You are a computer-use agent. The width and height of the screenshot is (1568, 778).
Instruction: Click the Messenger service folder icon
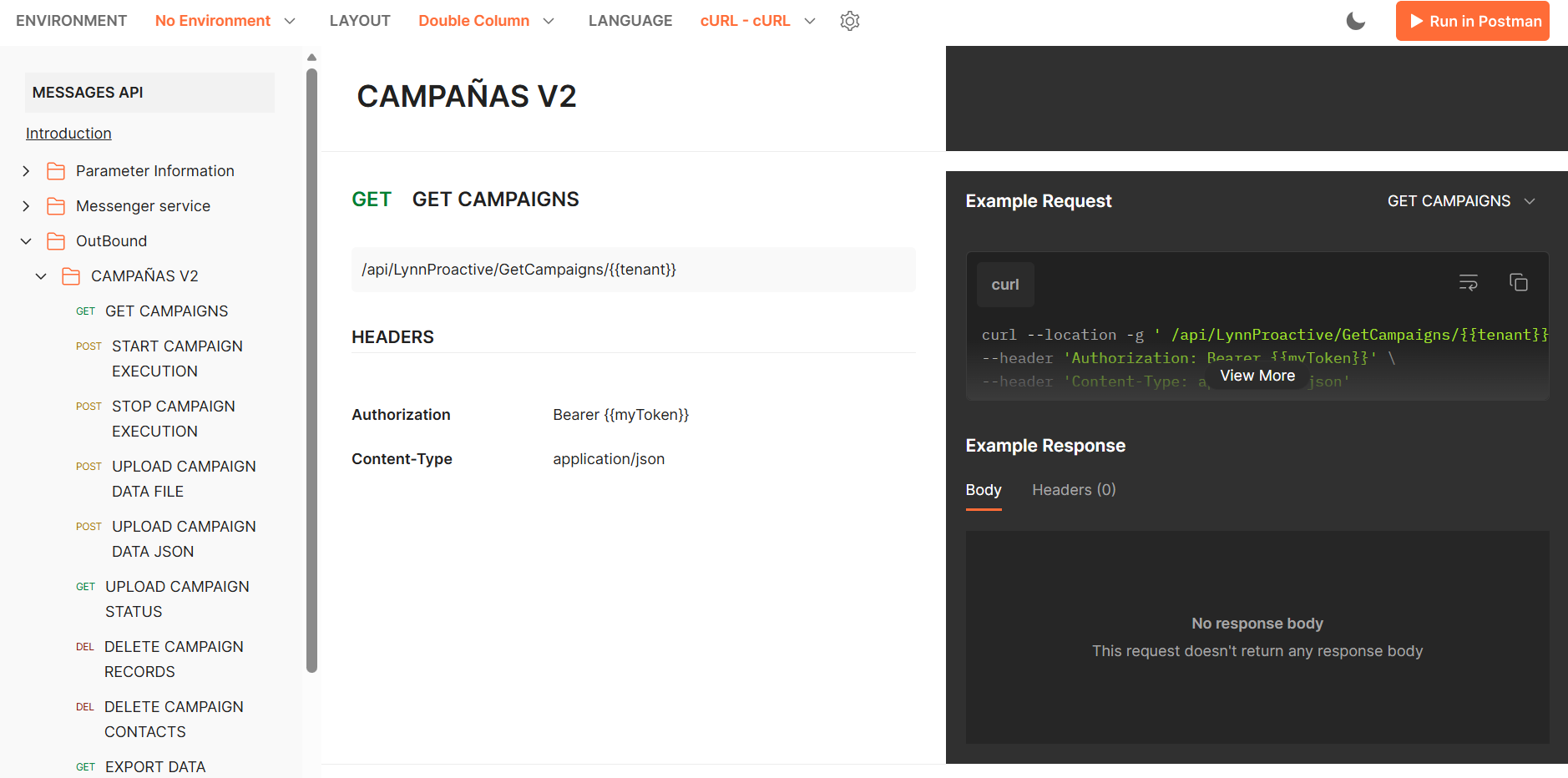[56, 206]
